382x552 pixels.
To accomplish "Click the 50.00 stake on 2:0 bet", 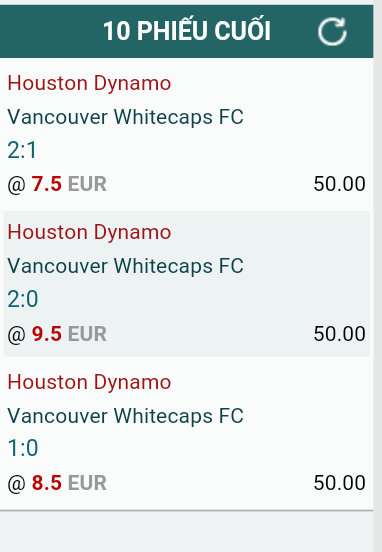I will (339, 334).
